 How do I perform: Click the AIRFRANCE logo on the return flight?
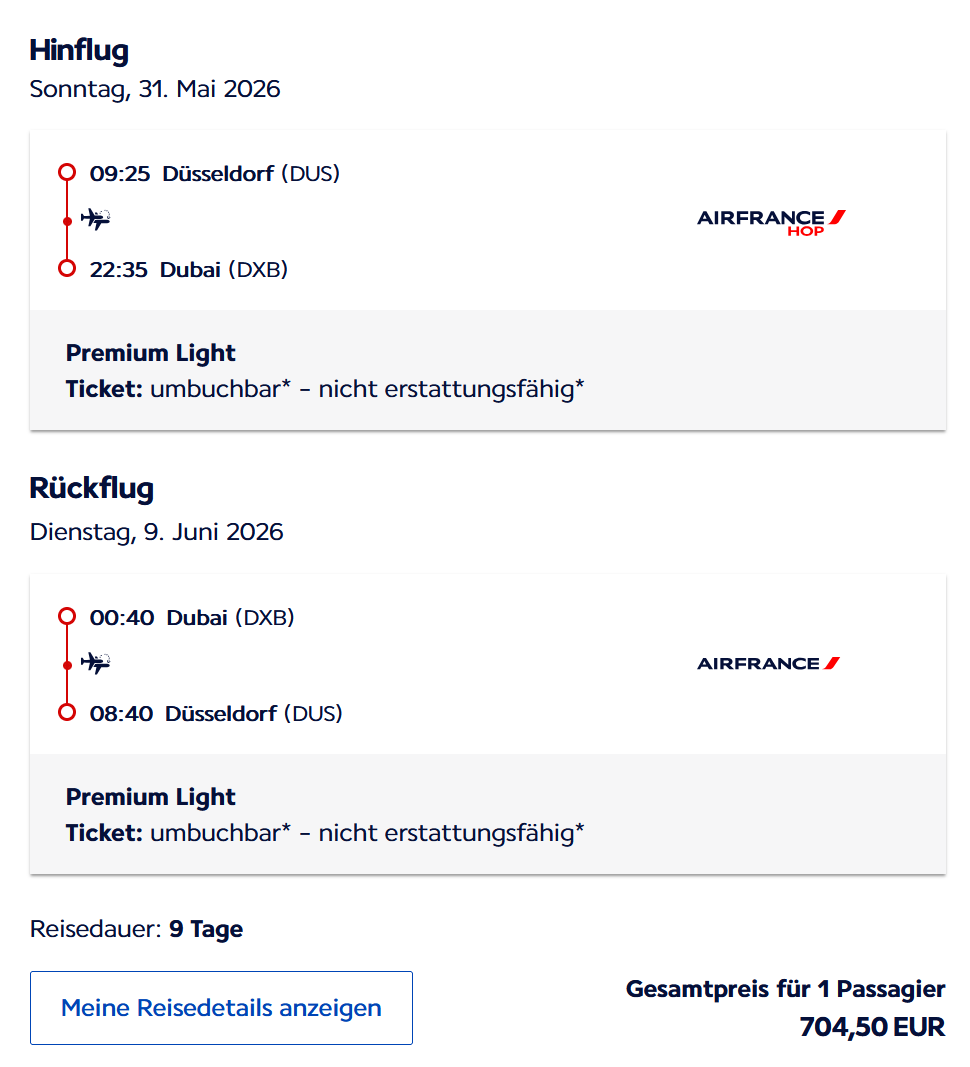(x=767, y=662)
